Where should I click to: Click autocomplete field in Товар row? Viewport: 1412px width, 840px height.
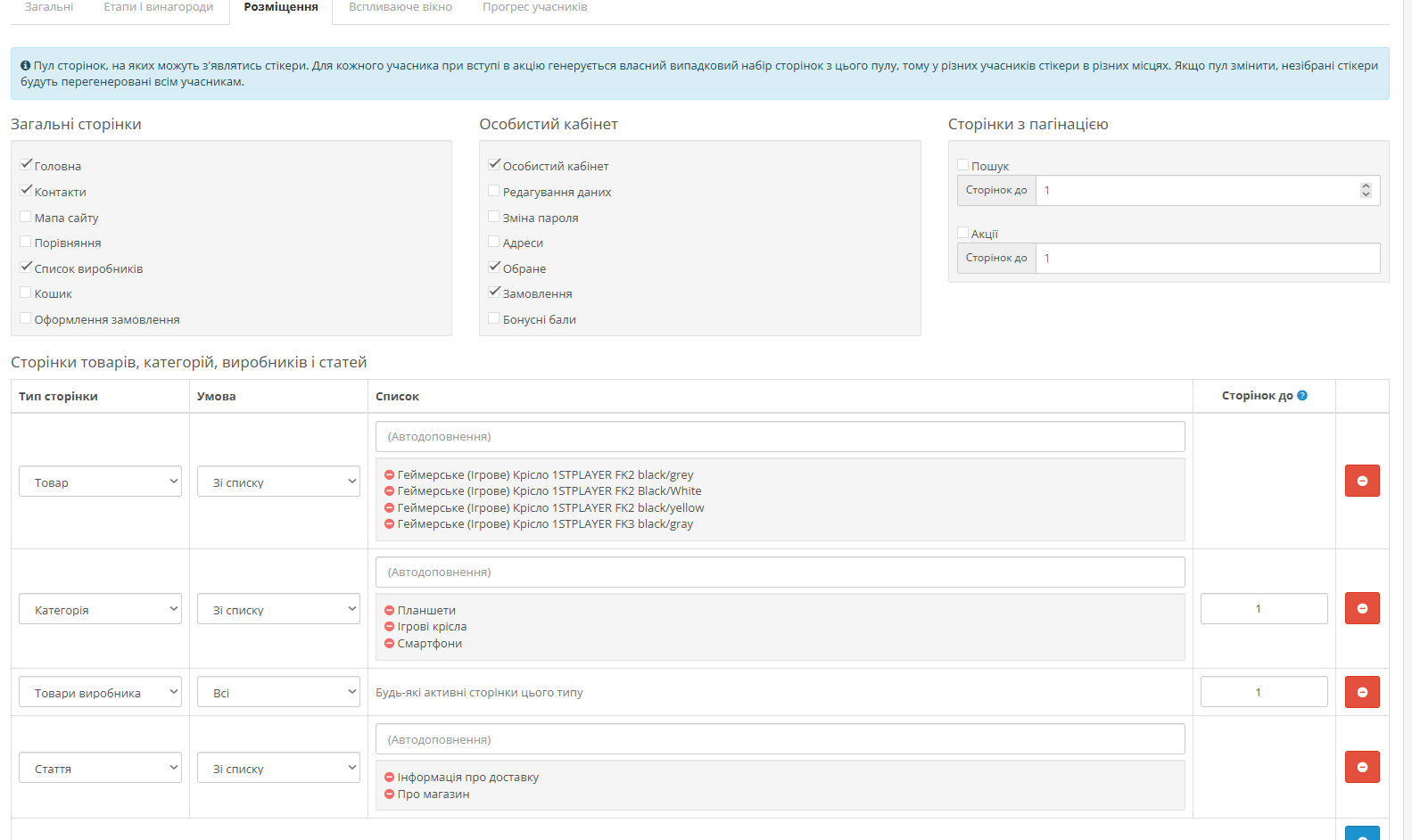(x=780, y=436)
